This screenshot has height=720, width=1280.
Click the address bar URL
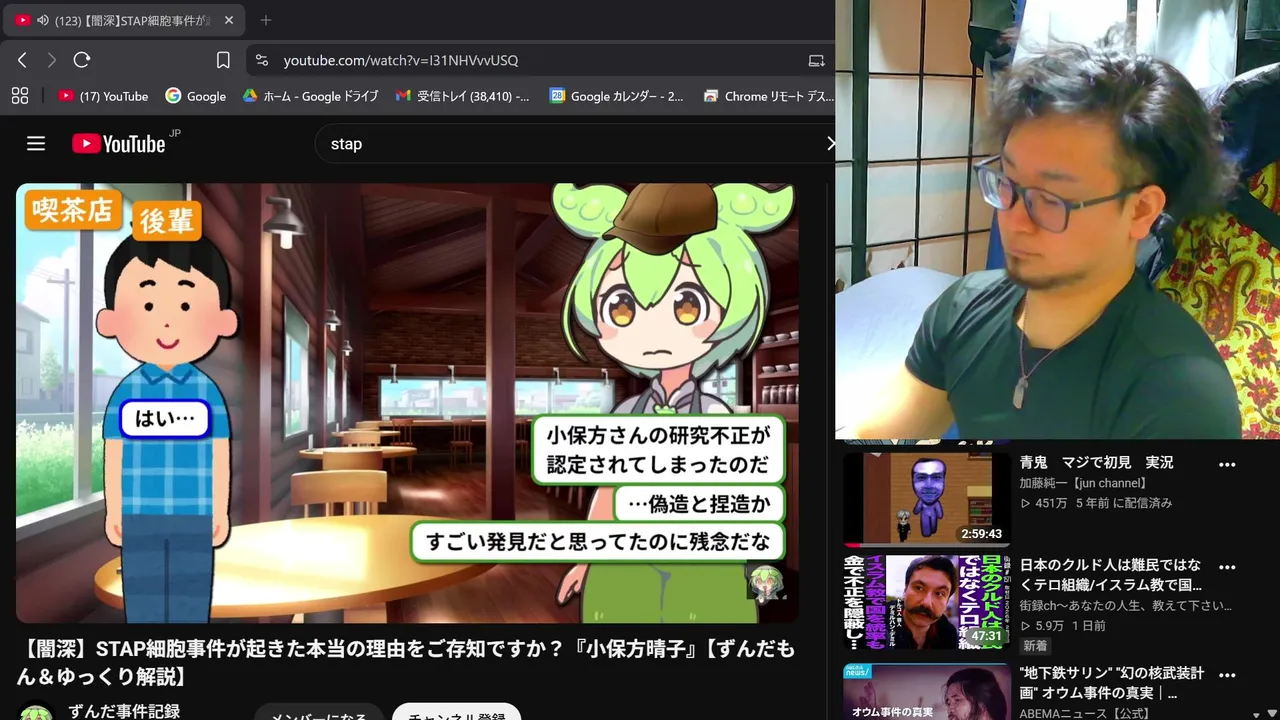[401, 60]
